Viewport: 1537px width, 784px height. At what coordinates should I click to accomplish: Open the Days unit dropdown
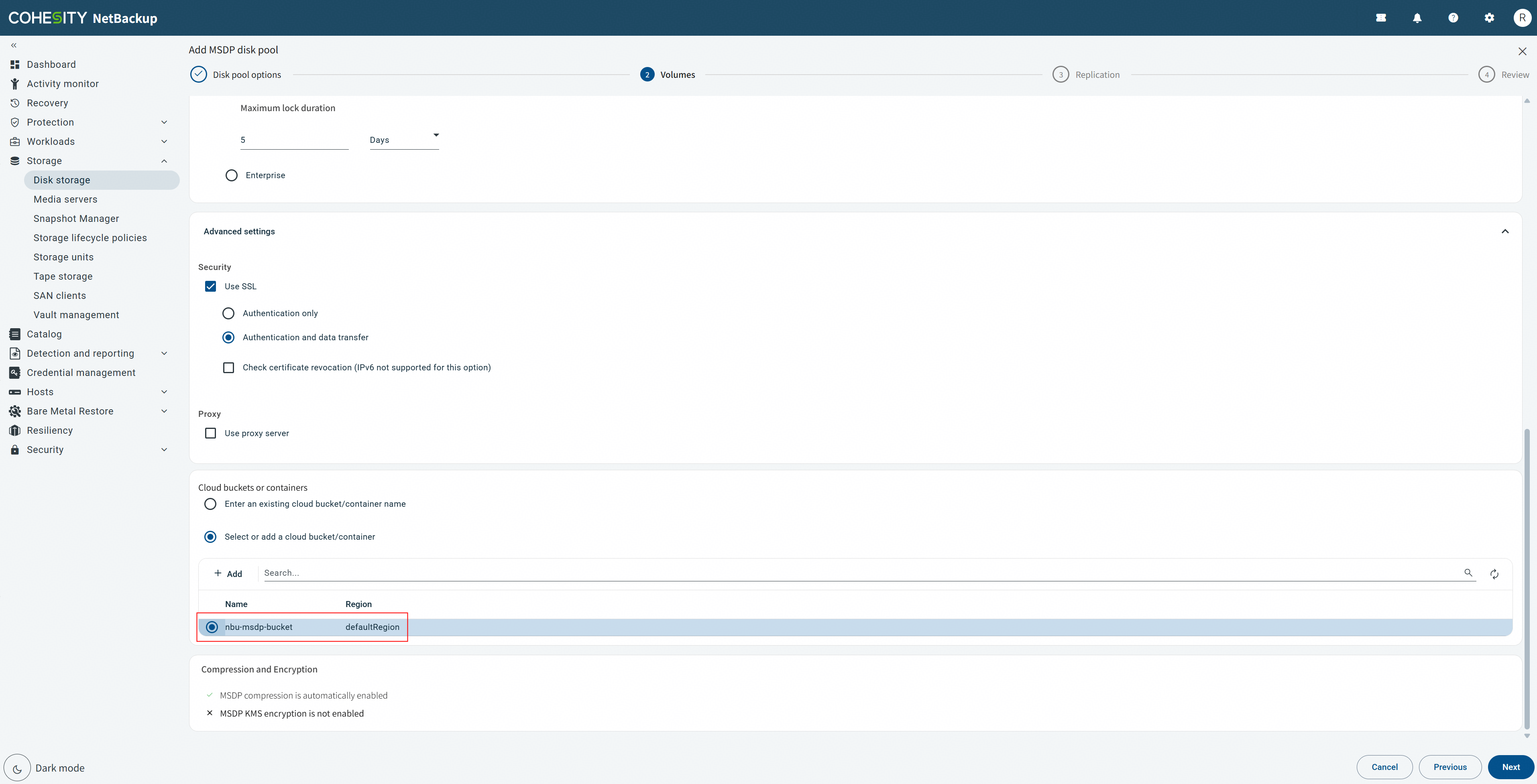(x=405, y=140)
